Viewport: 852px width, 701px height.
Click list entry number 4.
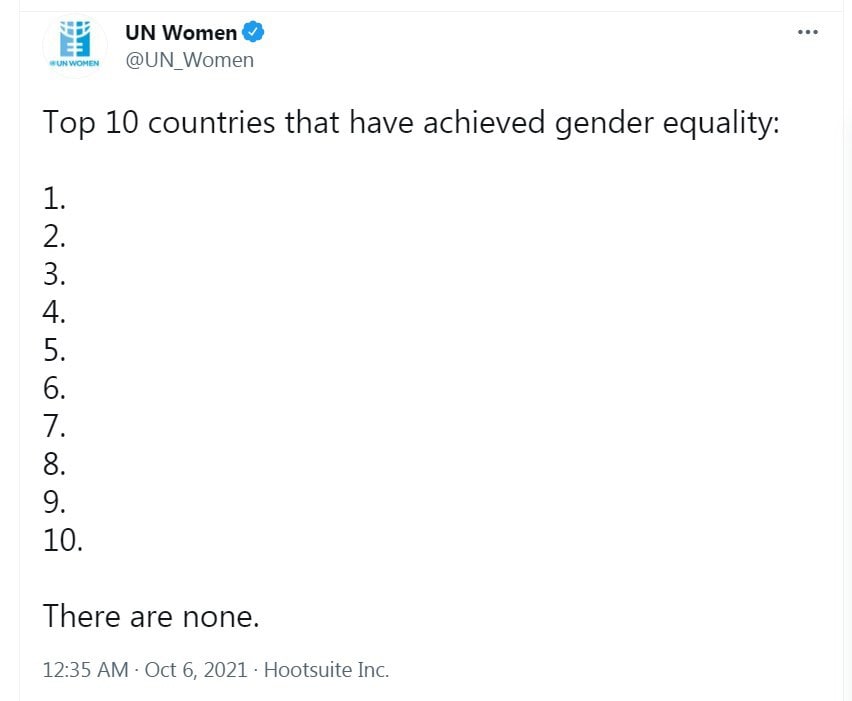pos(54,312)
